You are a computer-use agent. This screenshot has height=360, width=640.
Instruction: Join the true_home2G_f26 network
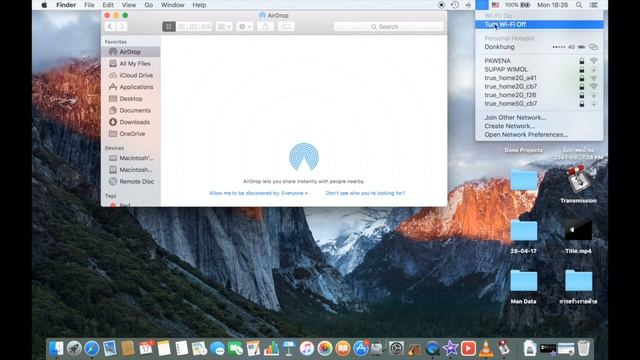tap(539, 95)
